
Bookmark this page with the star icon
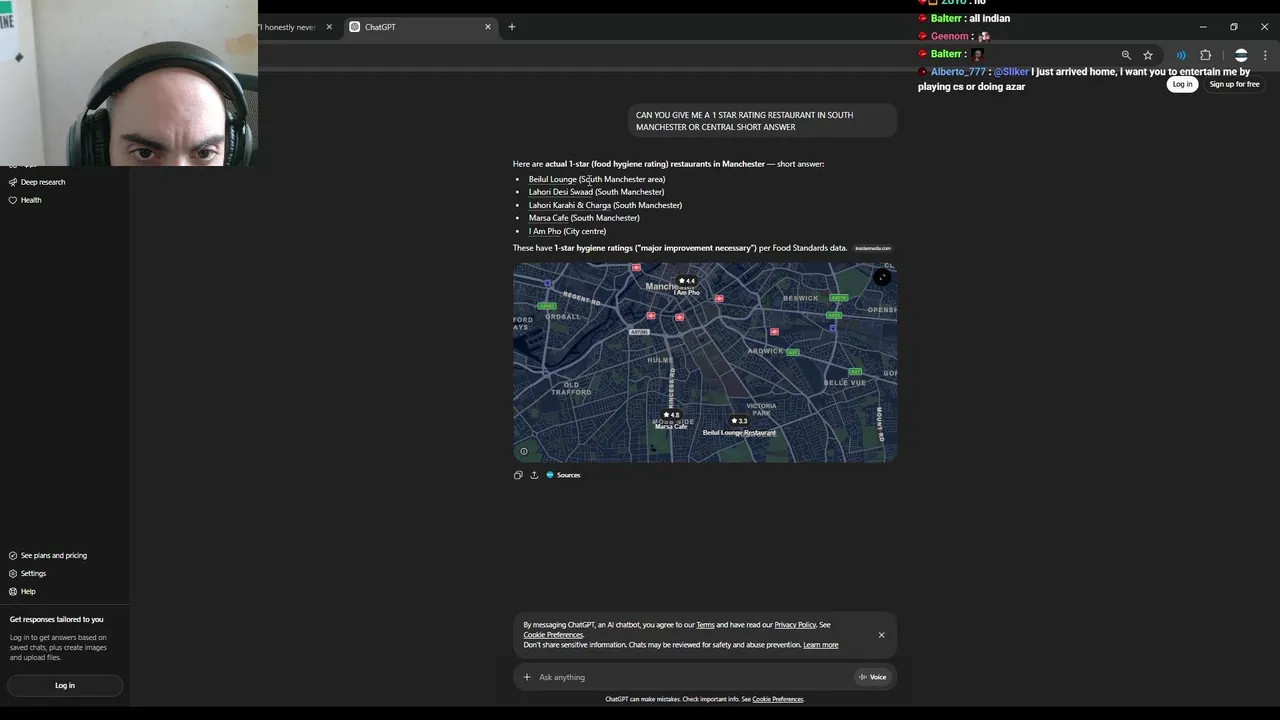tap(1148, 55)
